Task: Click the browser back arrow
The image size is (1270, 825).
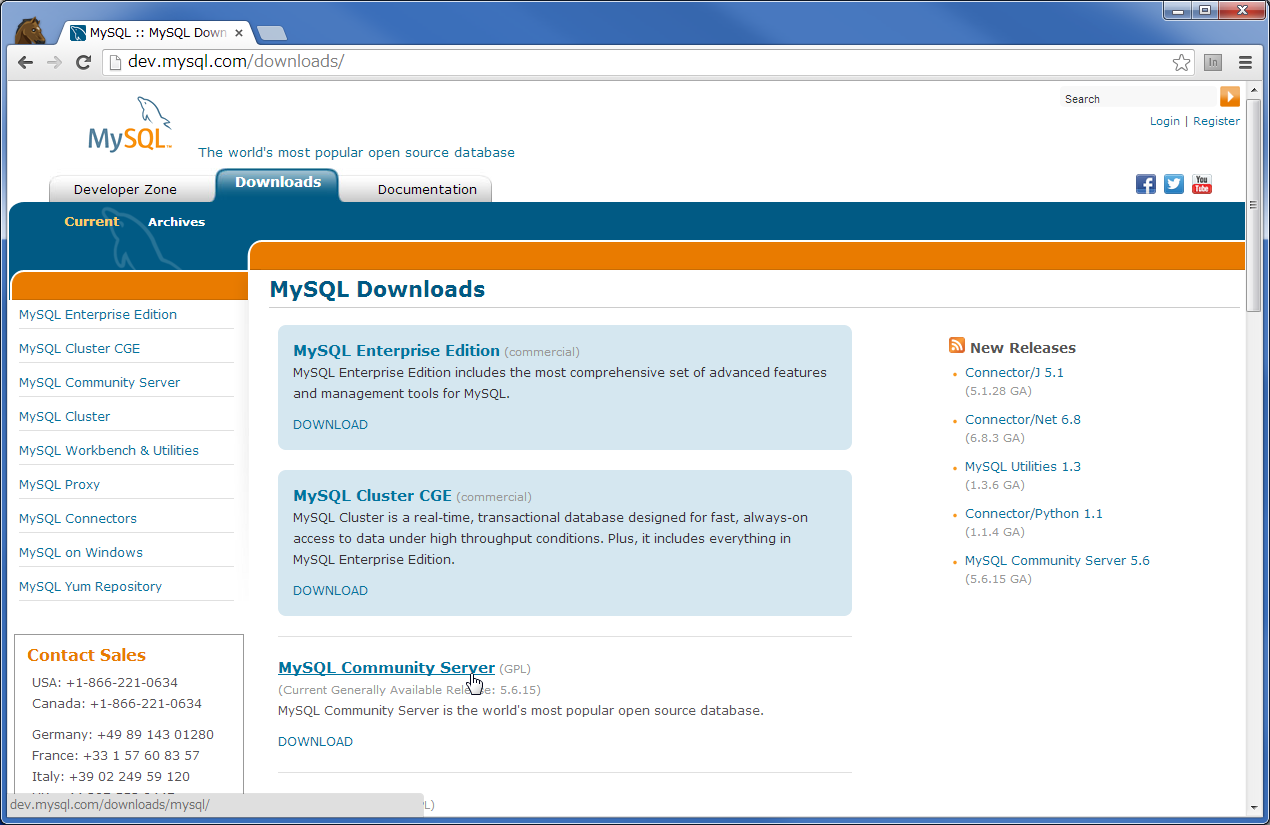Action: 26,62
